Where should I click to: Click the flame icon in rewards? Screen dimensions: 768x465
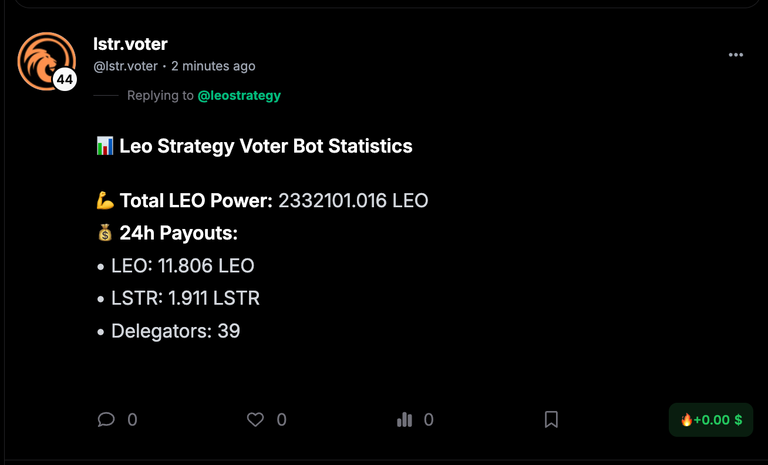point(686,419)
